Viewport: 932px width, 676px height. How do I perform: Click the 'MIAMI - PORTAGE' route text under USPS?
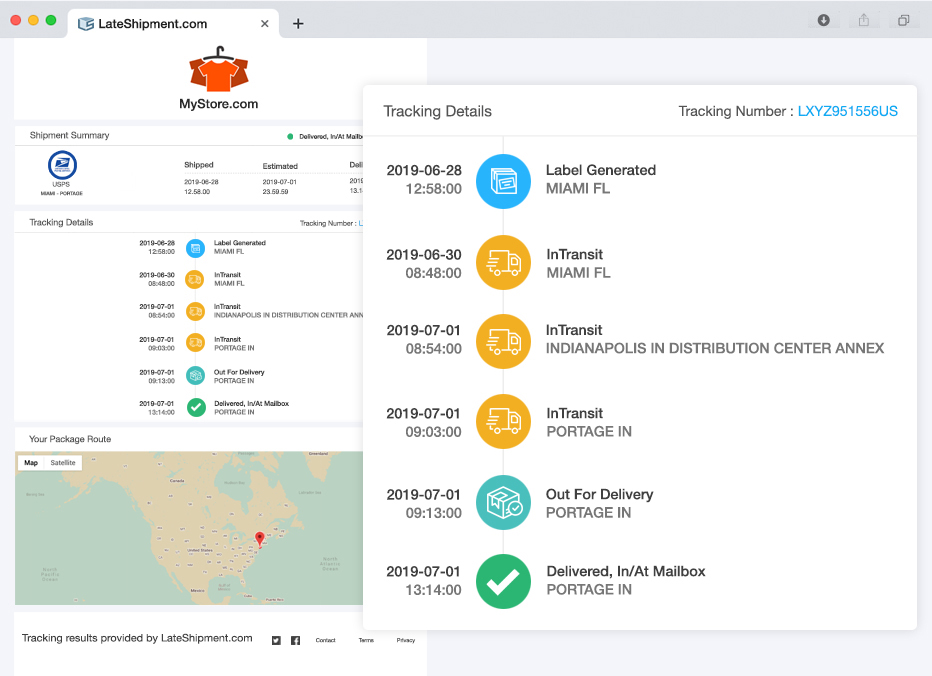[x=62, y=193]
